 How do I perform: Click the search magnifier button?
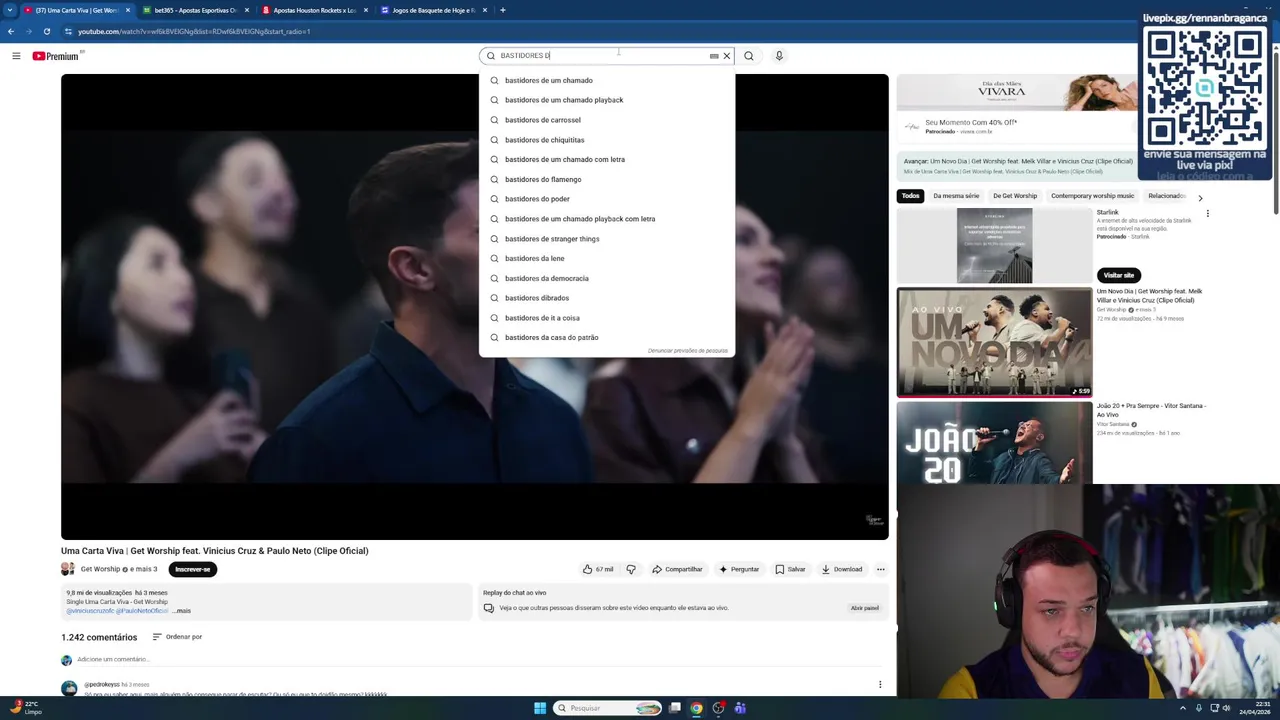point(748,56)
